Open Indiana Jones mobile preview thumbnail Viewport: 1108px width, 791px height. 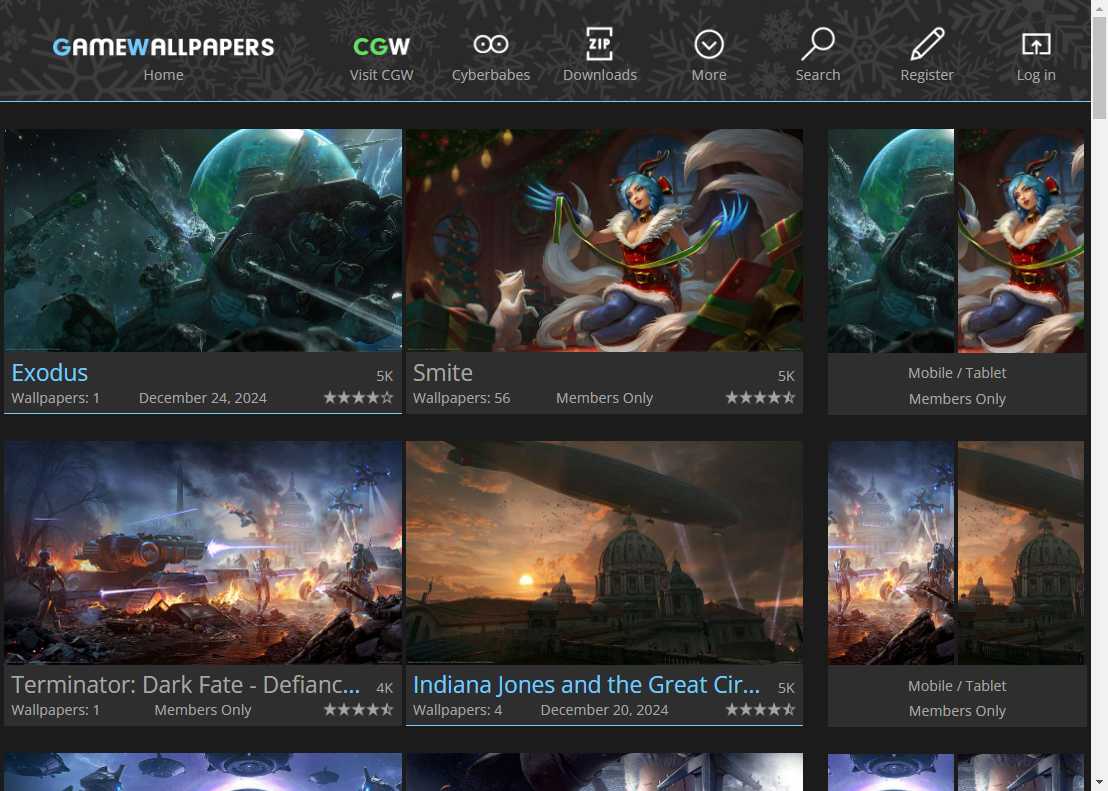[x=1021, y=553]
